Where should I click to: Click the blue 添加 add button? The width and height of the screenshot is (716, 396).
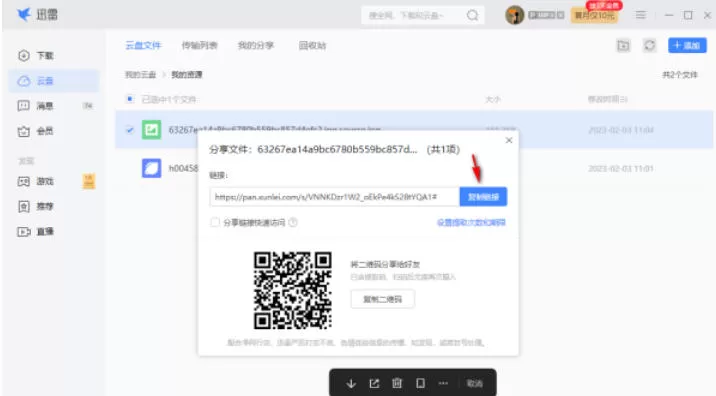click(x=687, y=45)
